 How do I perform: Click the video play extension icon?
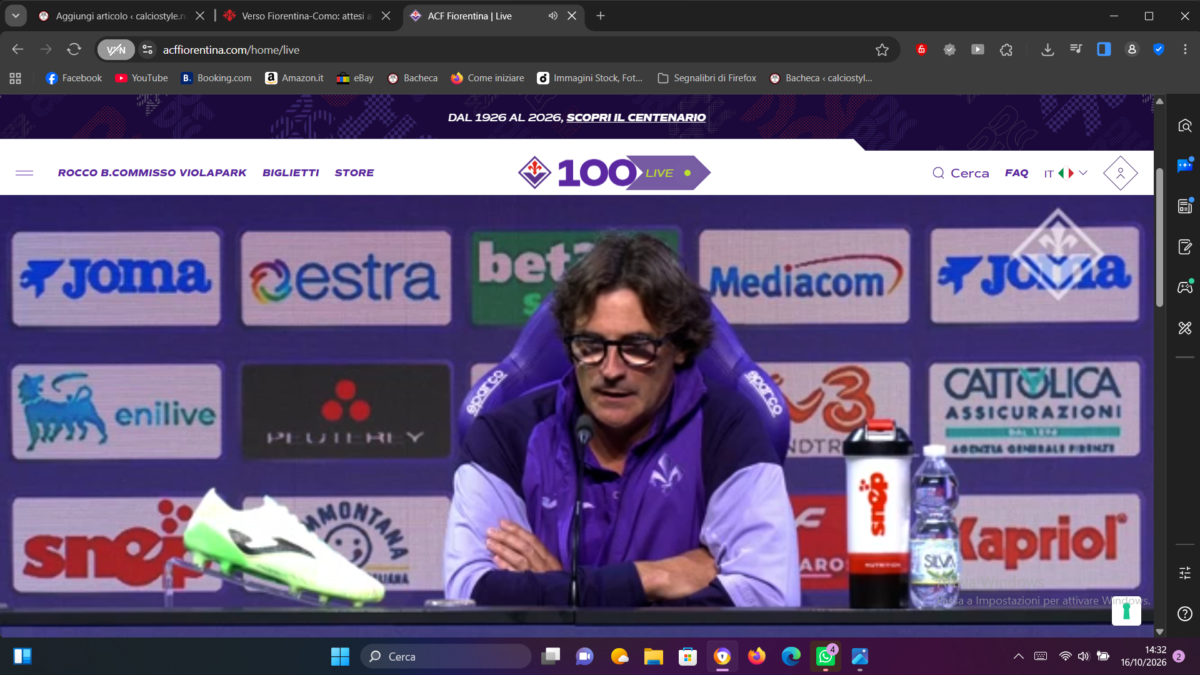pos(977,49)
